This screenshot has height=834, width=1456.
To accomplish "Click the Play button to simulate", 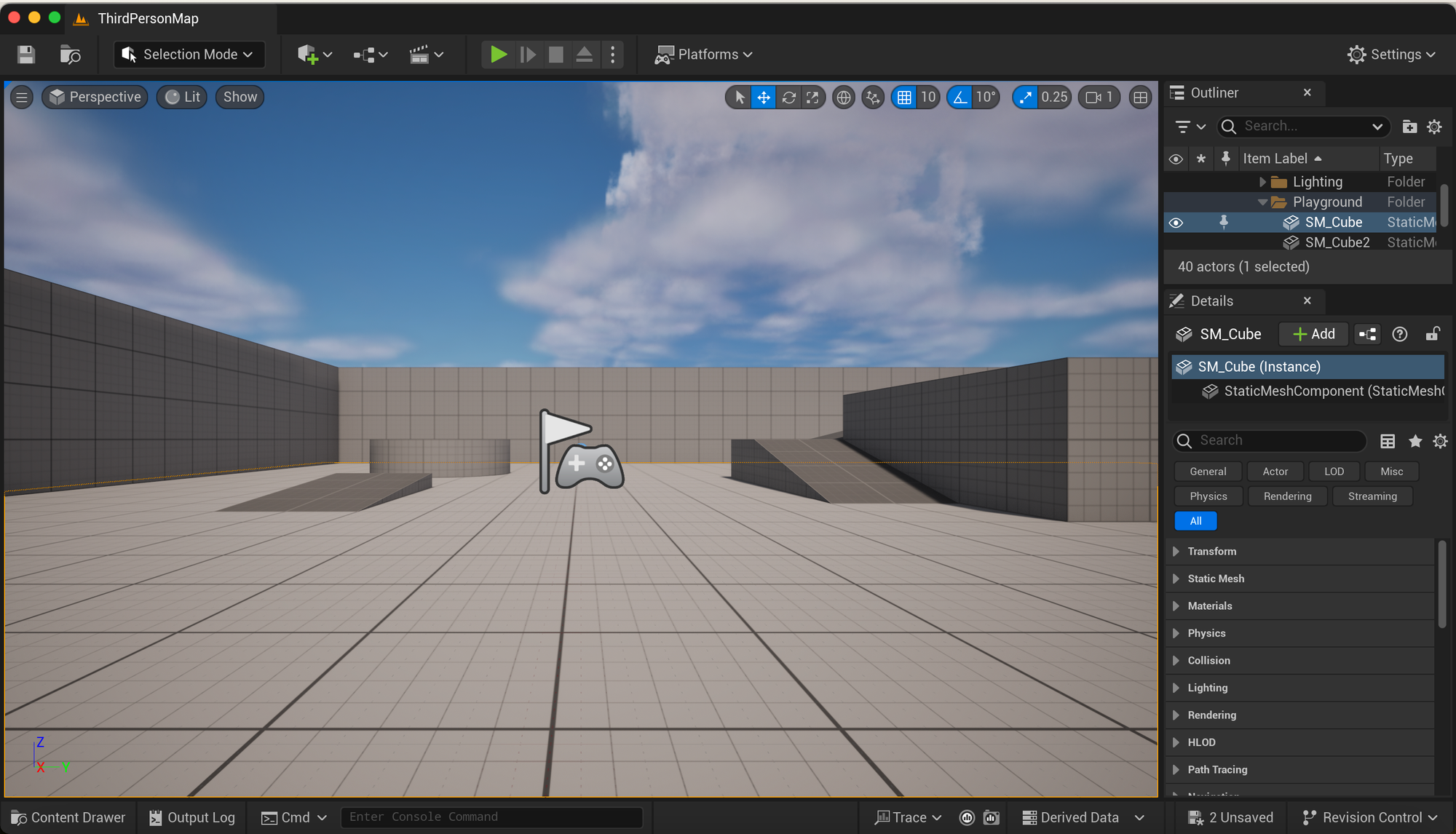I will (498, 55).
